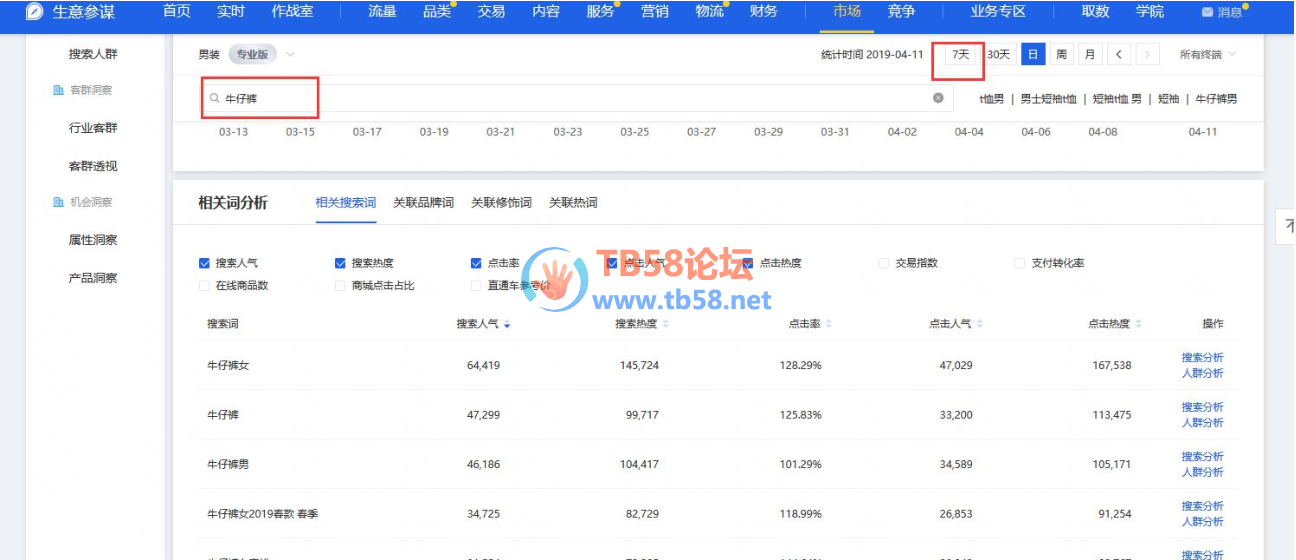Open the 所有终端 dropdown
1296x560 pixels.
(1208, 55)
